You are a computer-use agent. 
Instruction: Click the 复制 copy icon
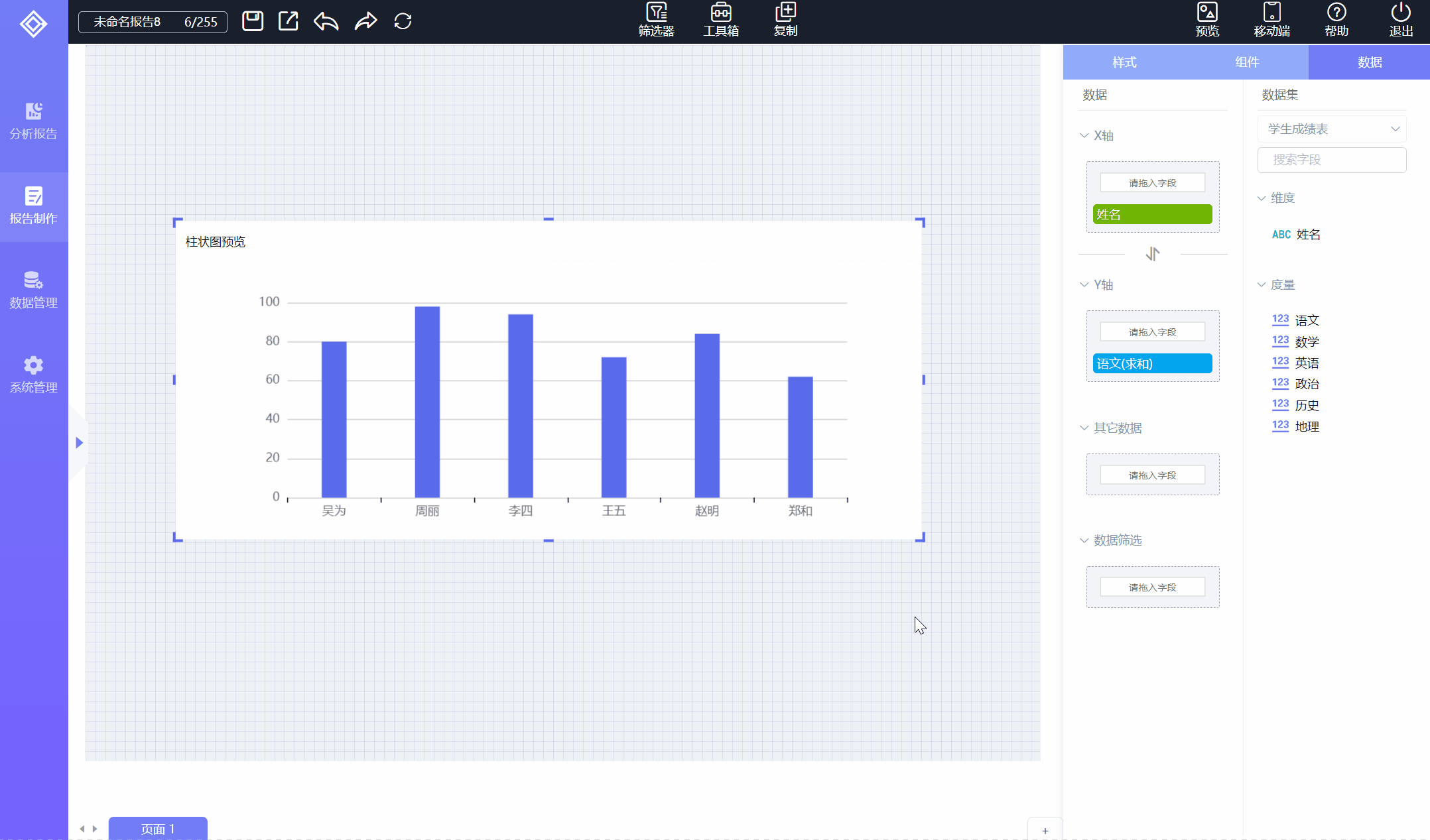coord(785,20)
